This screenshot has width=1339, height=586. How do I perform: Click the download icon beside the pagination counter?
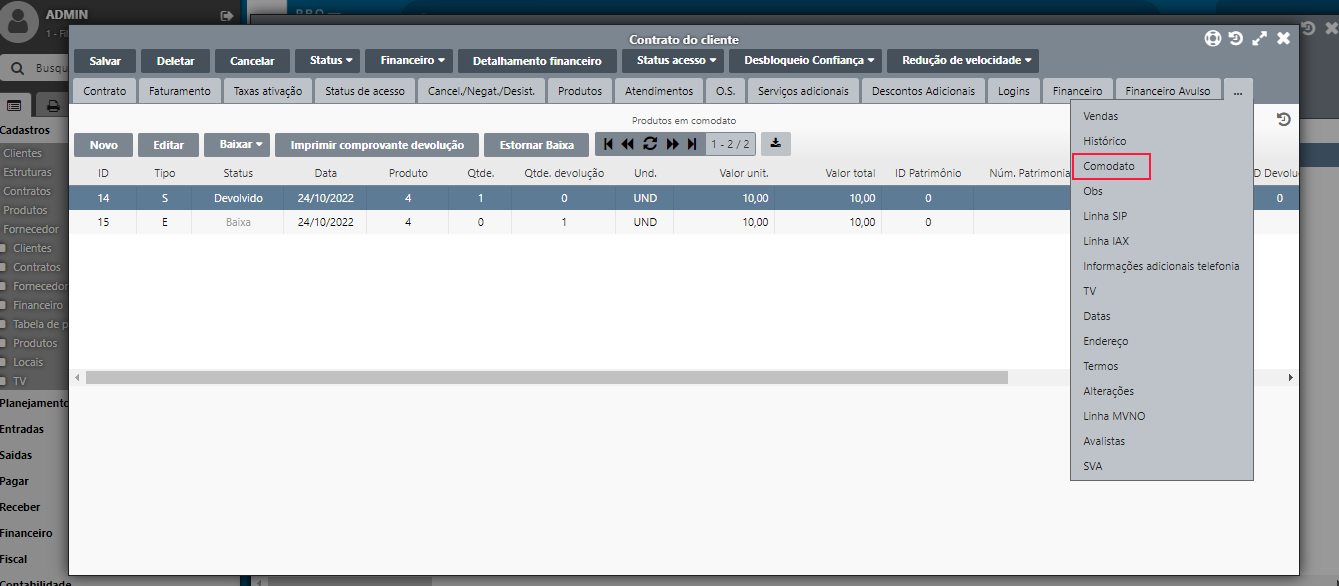point(775,144)
